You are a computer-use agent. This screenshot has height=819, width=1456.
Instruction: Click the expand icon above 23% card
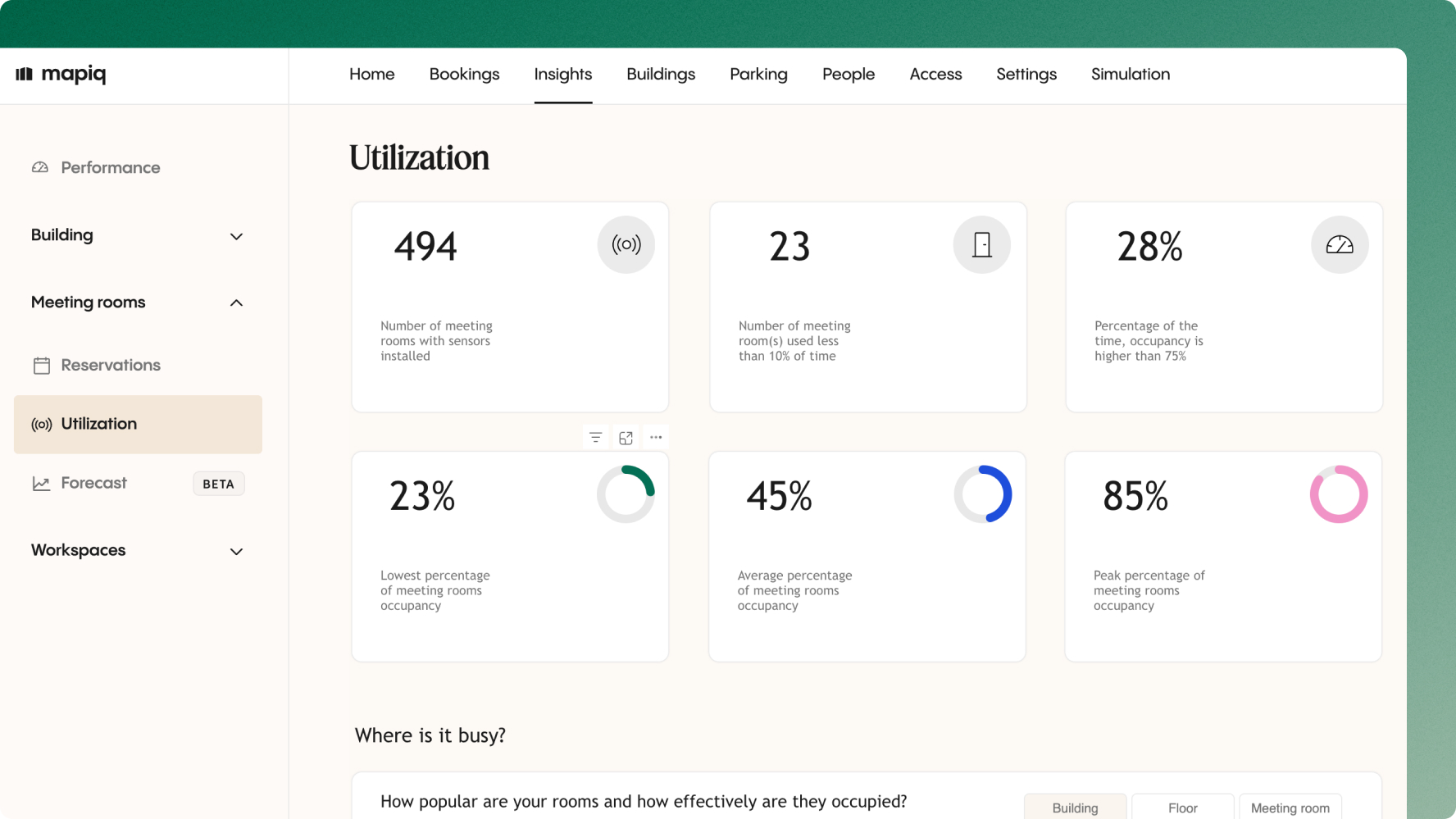[626, 438]
